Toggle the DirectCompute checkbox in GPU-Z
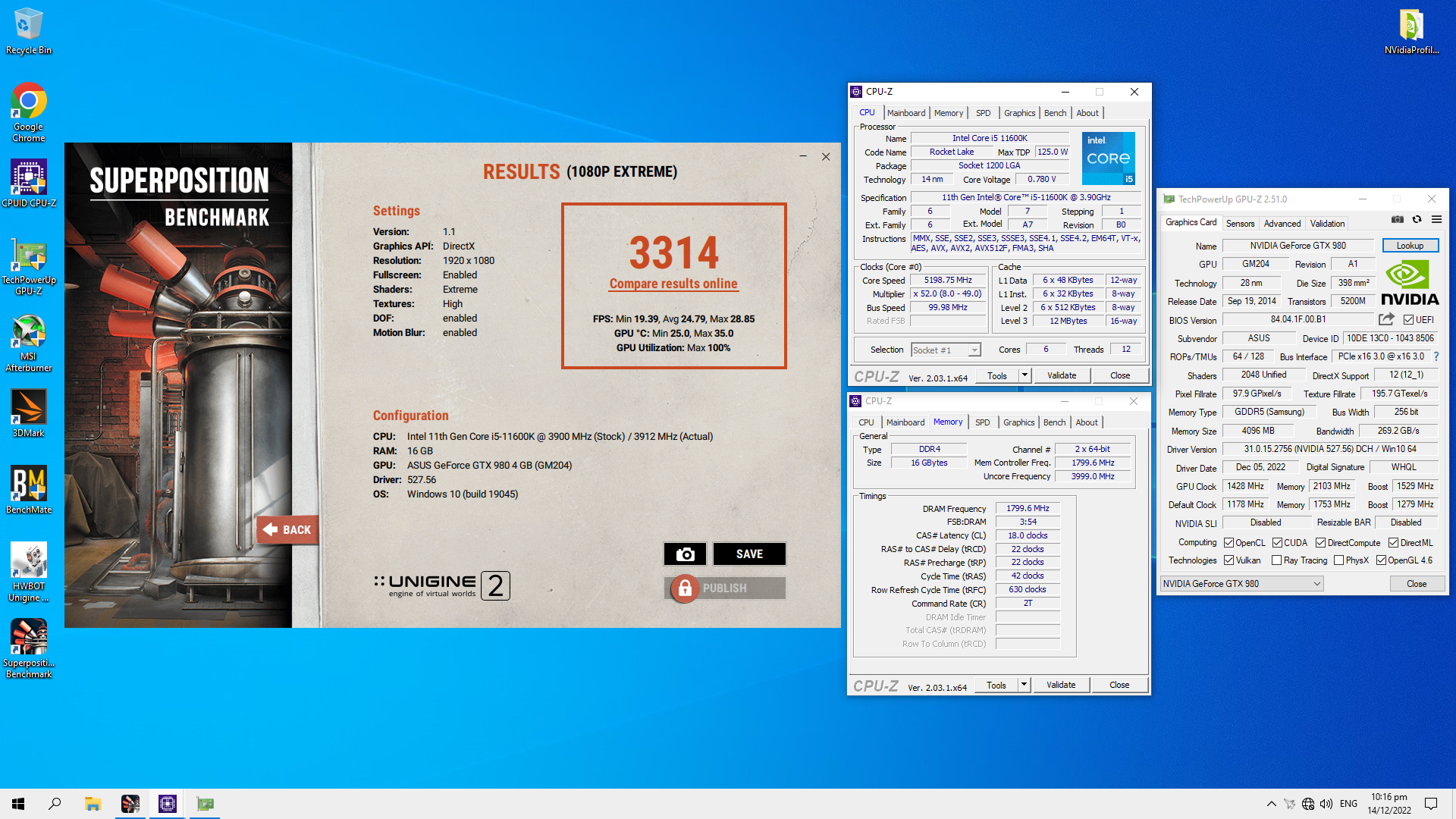This screenshot has height=819, width=1456. click(x=1321, y=542)
